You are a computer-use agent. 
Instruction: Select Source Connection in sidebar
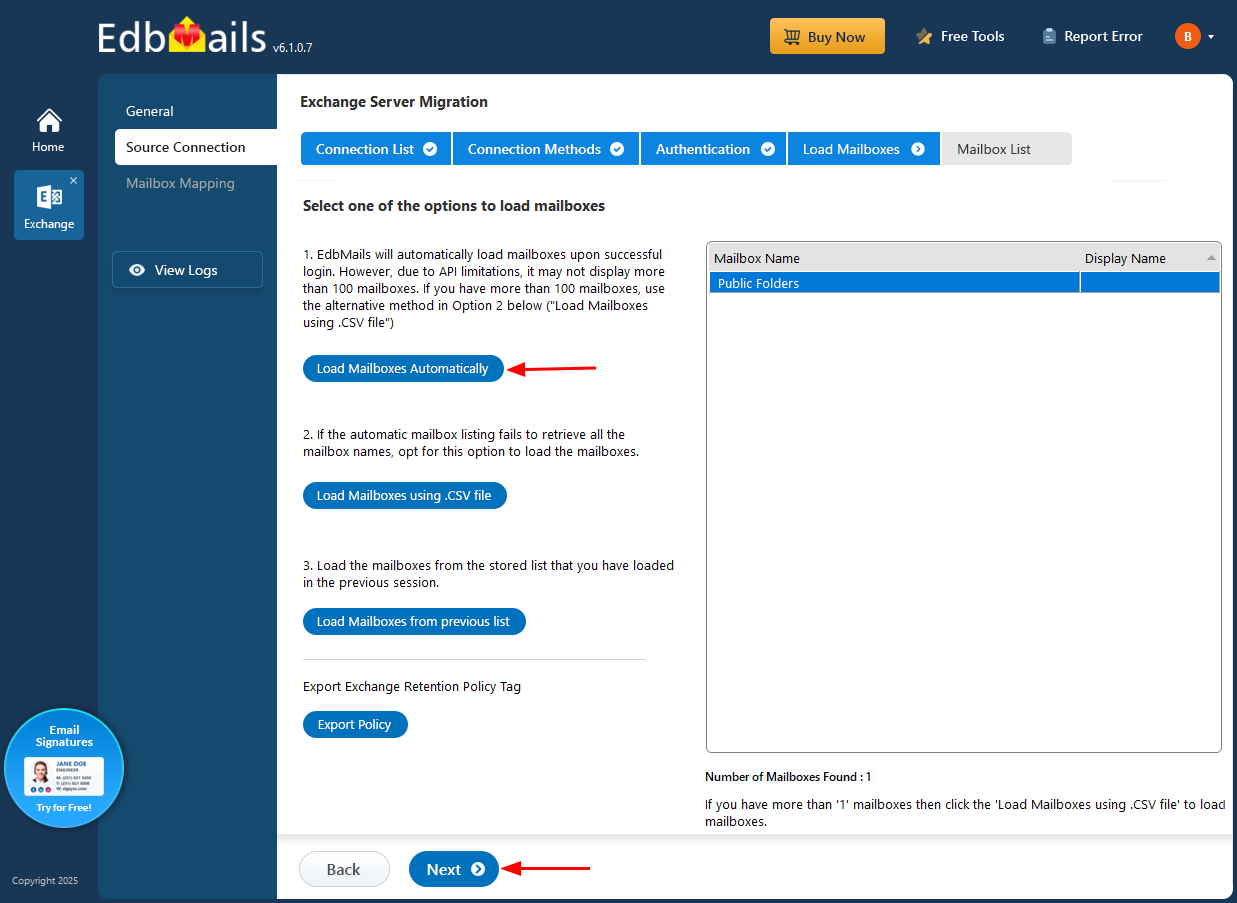pos(196,147)
